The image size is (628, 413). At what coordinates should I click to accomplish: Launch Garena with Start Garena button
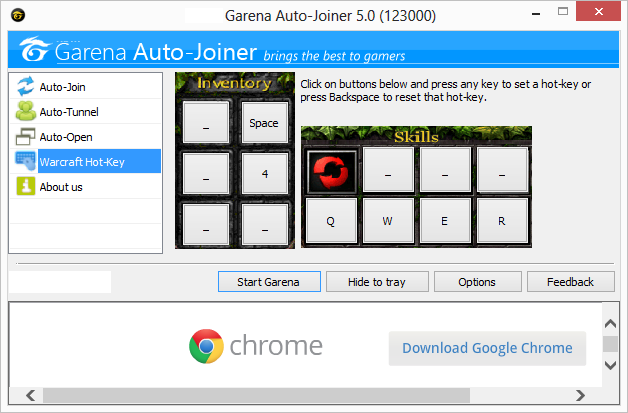click(269, 282)
